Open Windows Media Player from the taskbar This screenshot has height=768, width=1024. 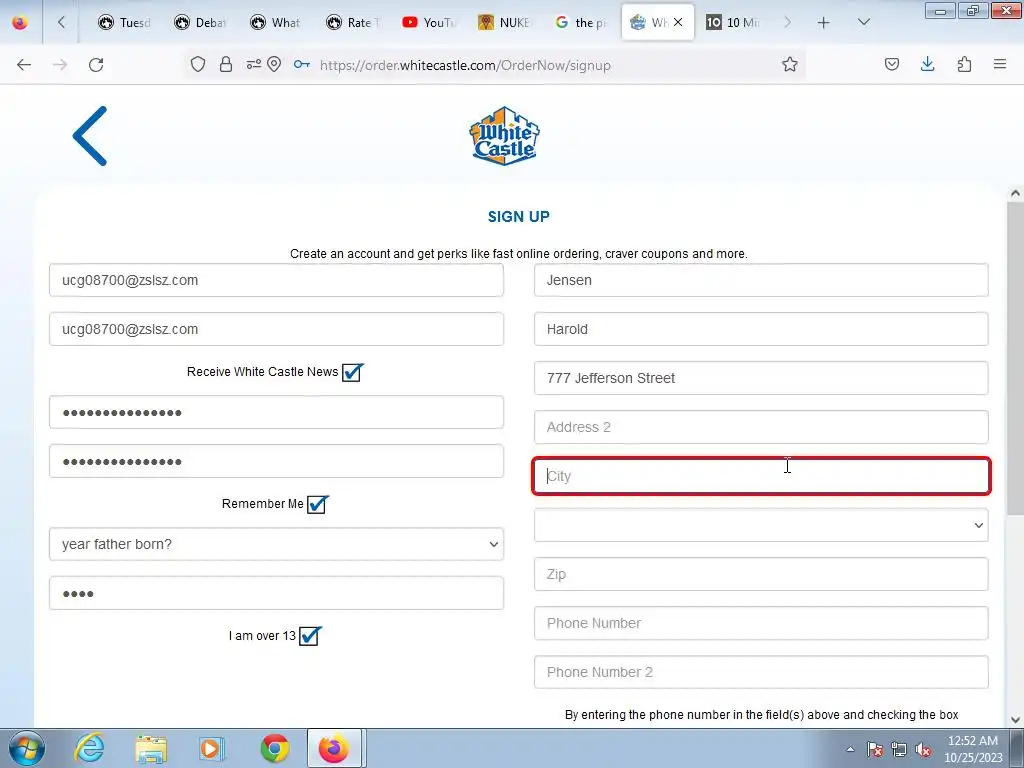[212, 748]
